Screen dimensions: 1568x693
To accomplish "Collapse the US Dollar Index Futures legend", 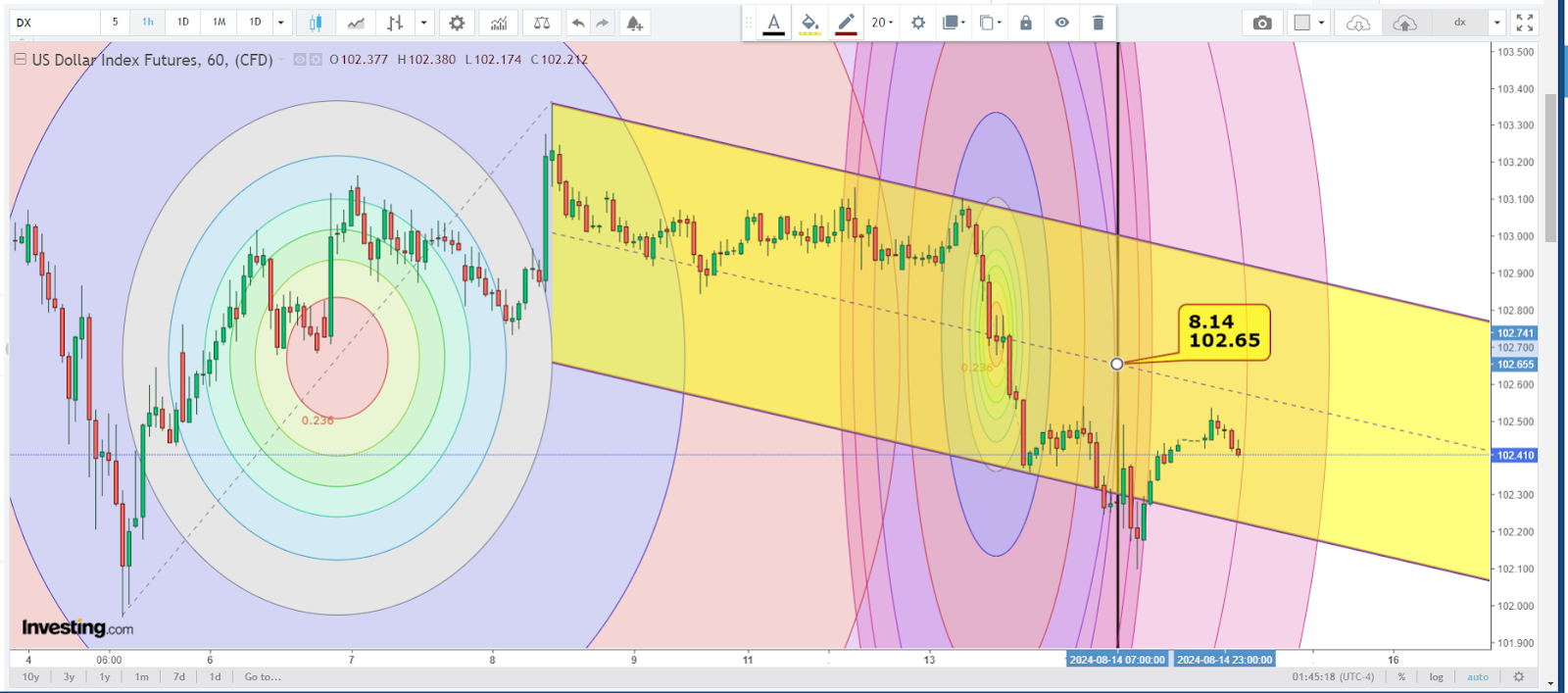I will 20,60.
